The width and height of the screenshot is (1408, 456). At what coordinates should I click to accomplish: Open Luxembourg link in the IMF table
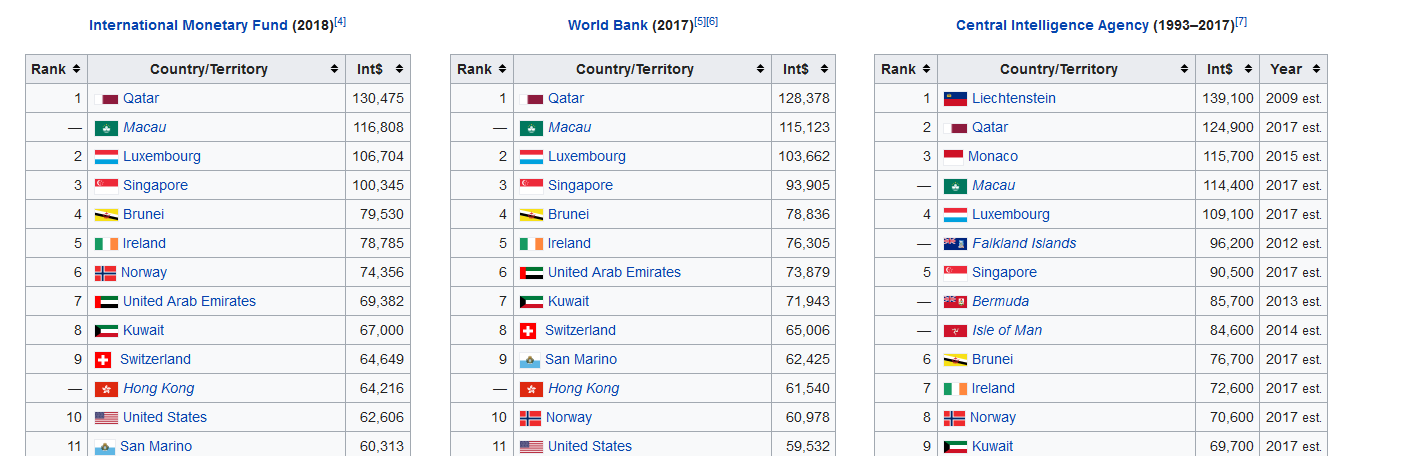(161, 157)
